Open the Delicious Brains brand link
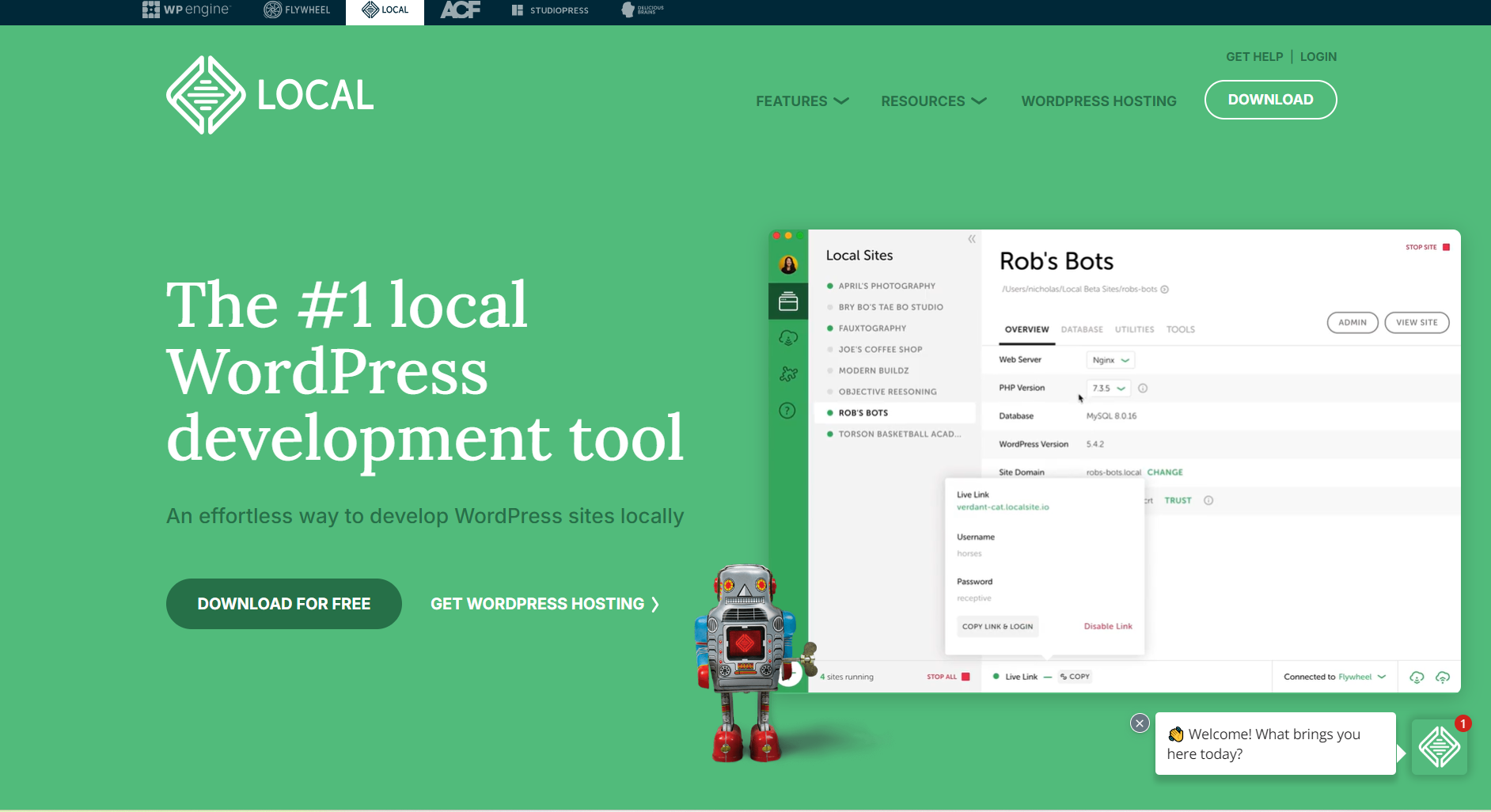 [643, 9]
